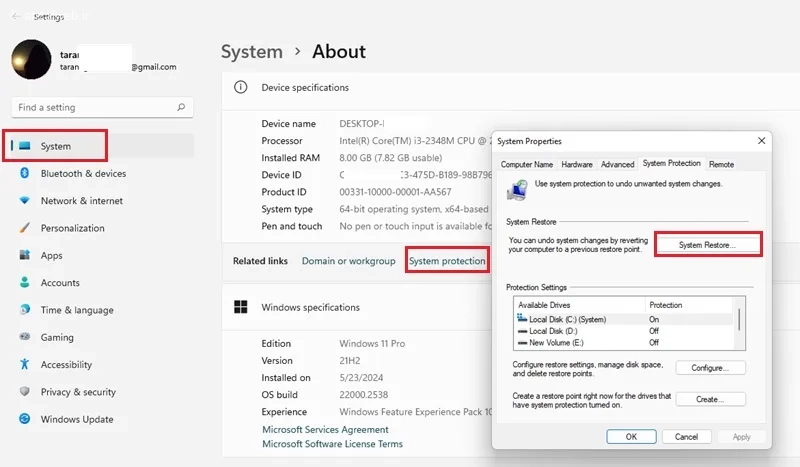This screenshot has width=800, height=467.
Task: Click the Product ID value 00331-10000-00001-AA567
Action: pos(395,192)
